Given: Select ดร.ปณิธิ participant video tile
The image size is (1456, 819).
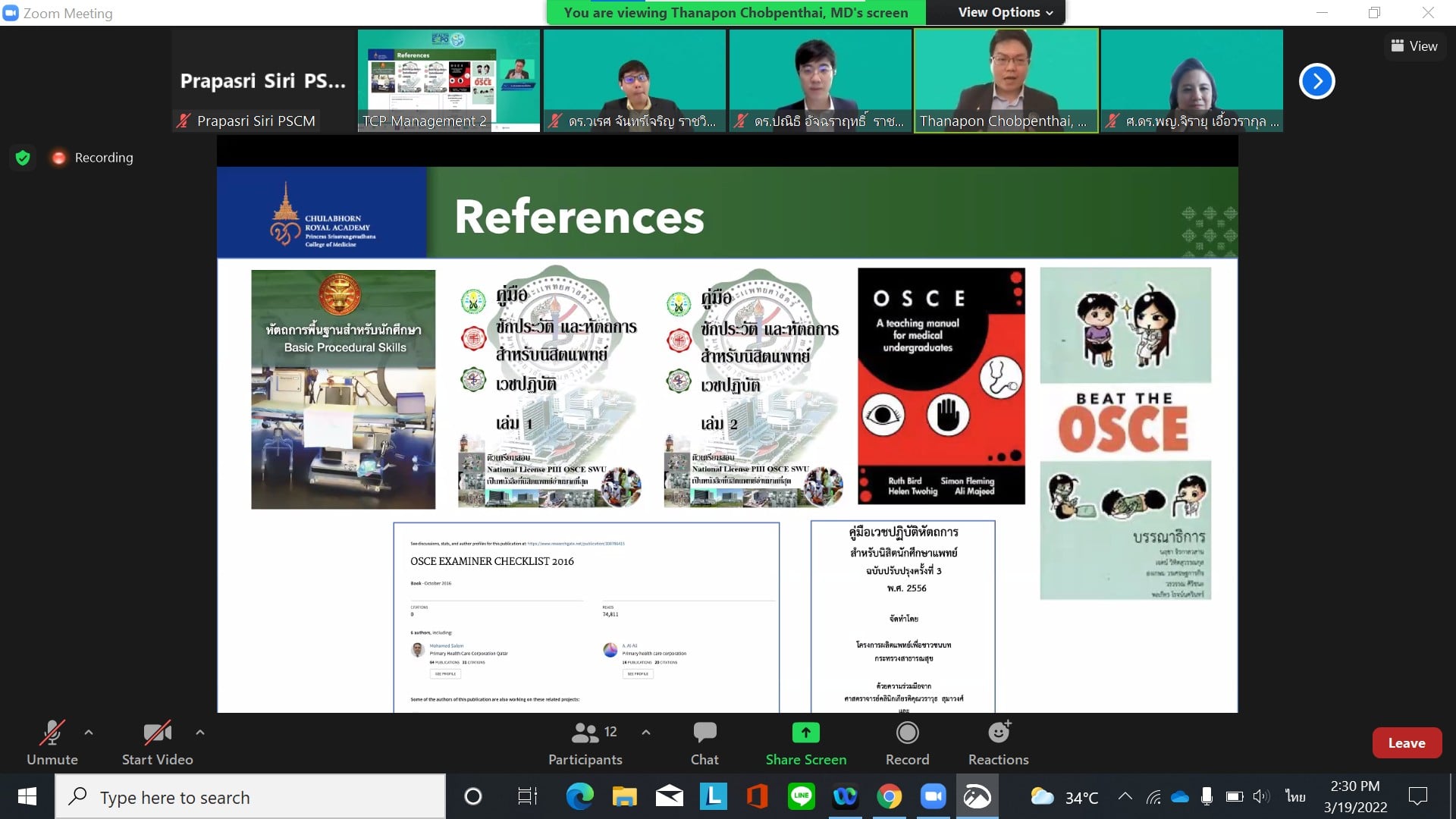Looking at the screenshot, I should click(821, 81).
